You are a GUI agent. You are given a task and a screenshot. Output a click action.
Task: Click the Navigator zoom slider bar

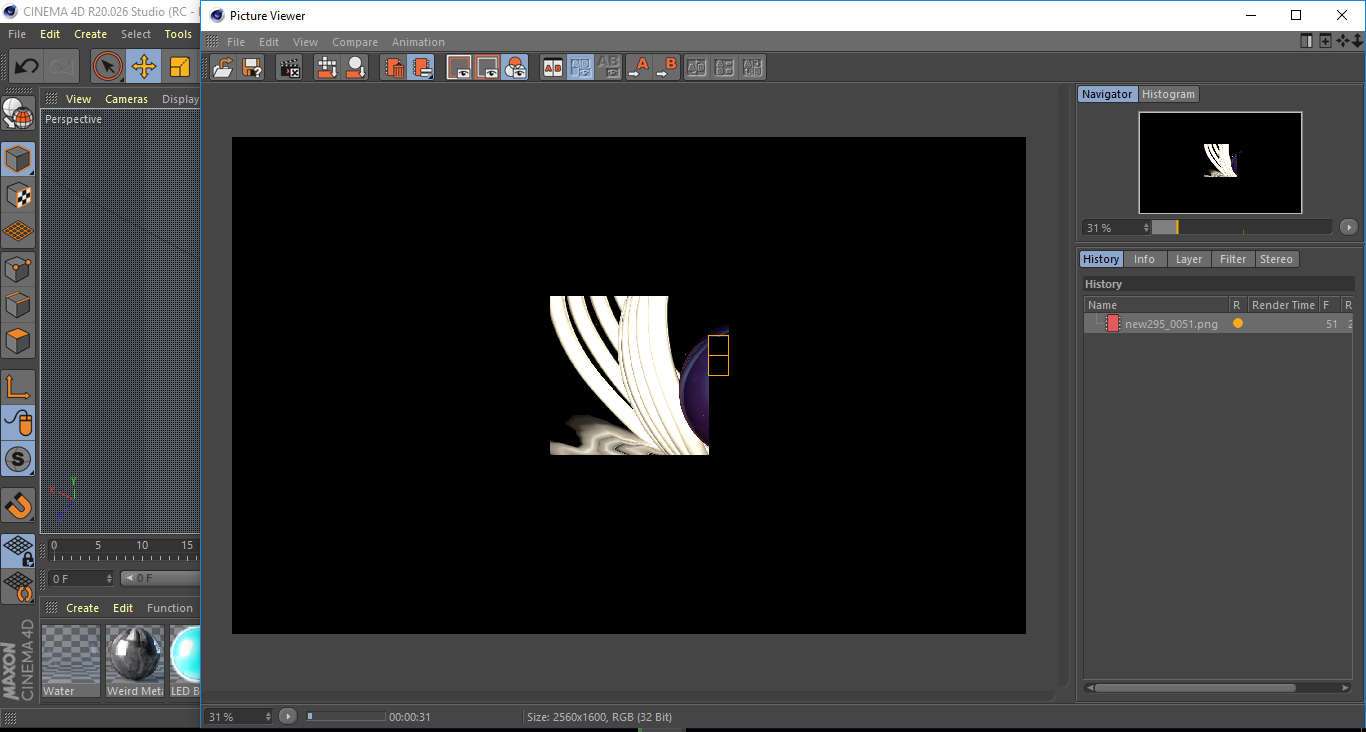pos(1242,227)
